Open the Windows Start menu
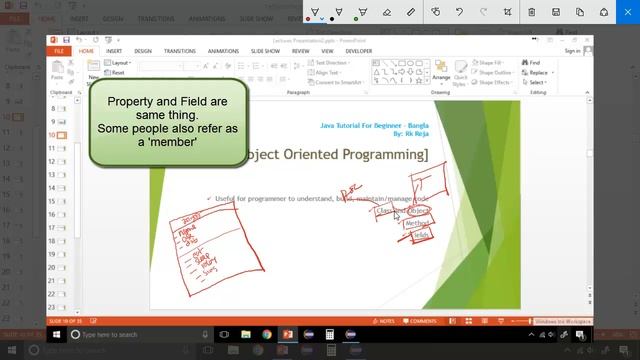Viewport: 640px width, 360px height. click(x=56, y=334)
